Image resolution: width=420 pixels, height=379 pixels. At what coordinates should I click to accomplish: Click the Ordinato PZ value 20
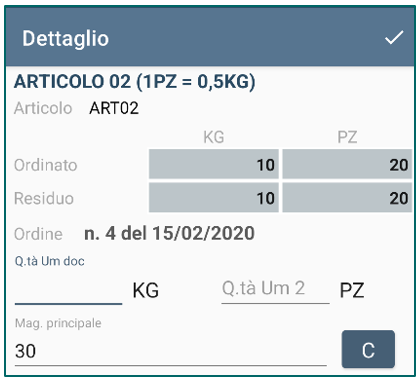coord(347,164)
